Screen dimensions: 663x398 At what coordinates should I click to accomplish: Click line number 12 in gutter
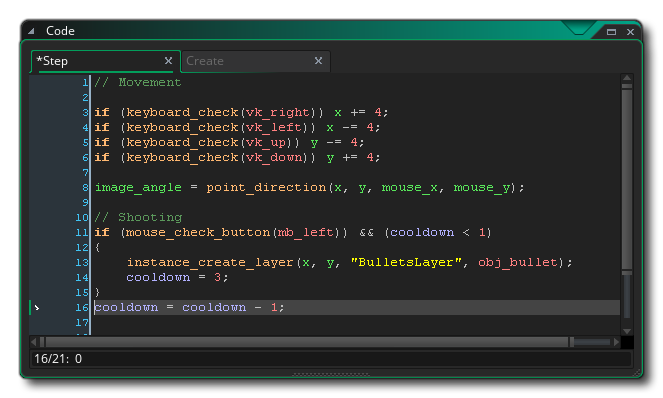click(x=82, y=248)
